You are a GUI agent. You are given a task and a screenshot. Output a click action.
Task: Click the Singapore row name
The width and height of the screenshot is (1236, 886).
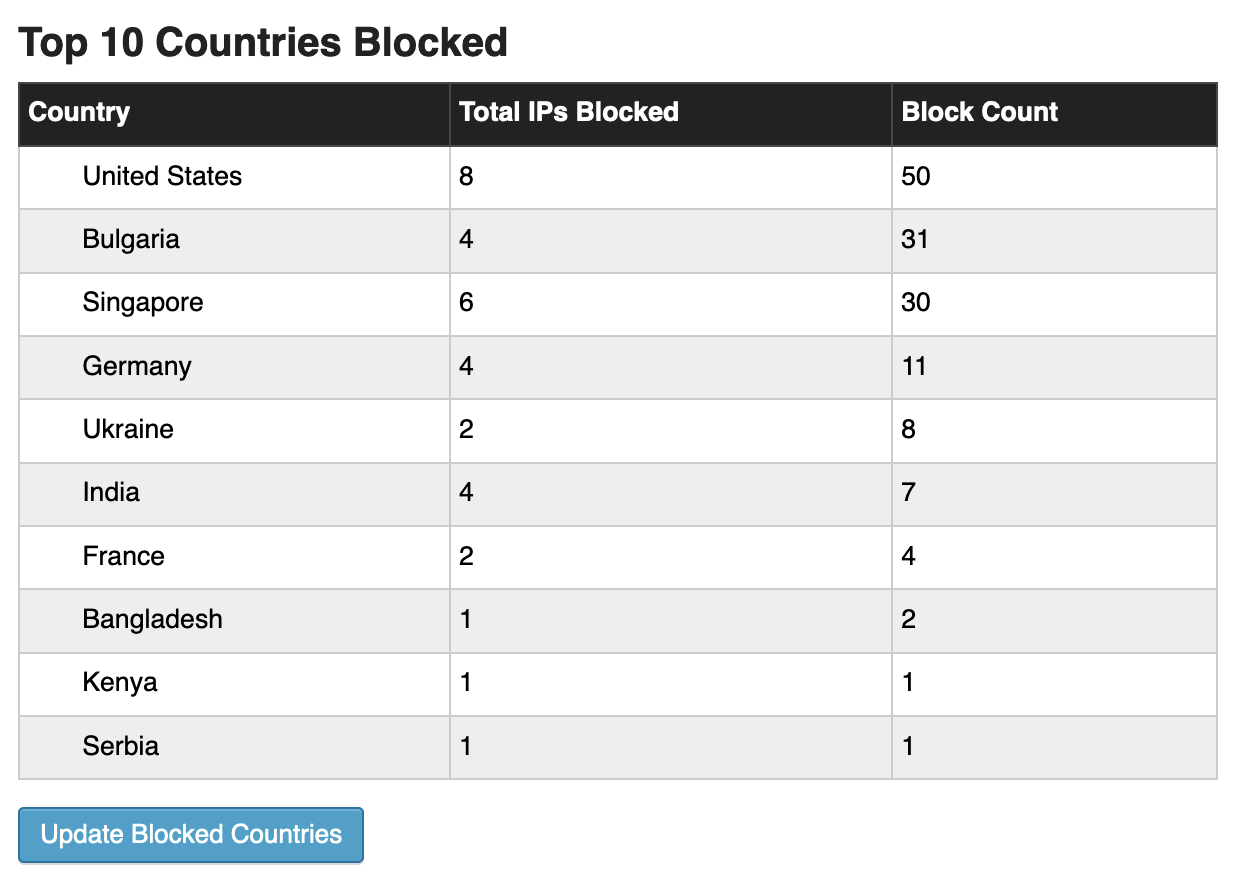(143, 303)
